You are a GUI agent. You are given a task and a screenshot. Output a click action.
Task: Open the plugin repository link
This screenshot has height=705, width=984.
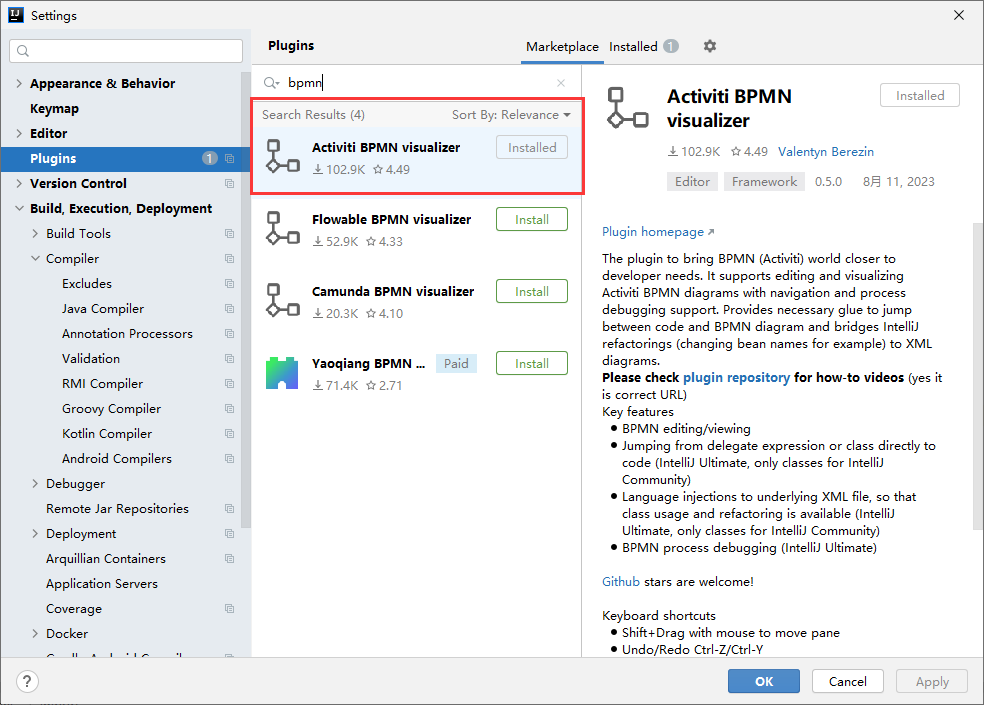point(736,377)
